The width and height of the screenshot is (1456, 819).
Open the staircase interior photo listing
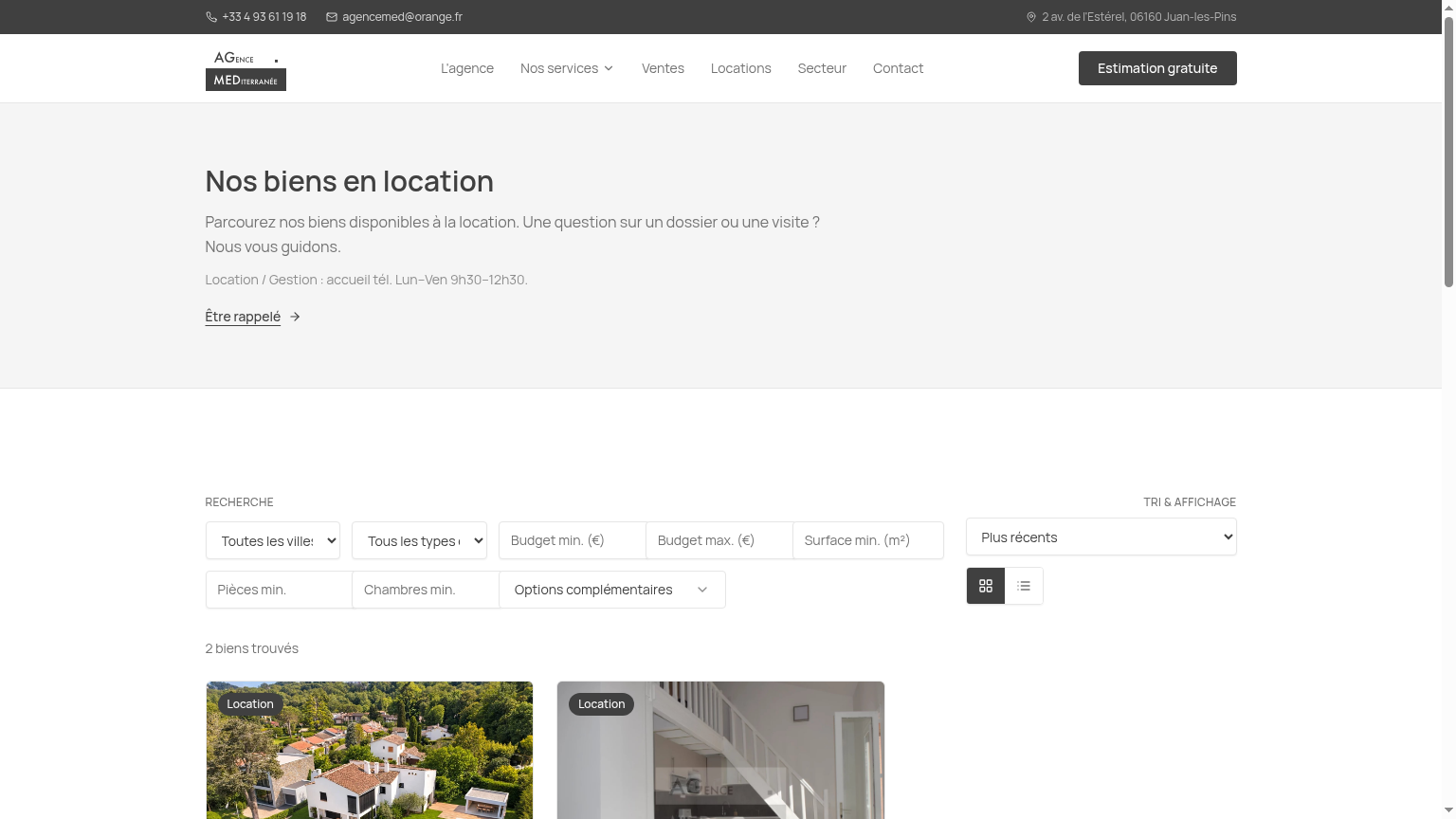click(720, 750)
